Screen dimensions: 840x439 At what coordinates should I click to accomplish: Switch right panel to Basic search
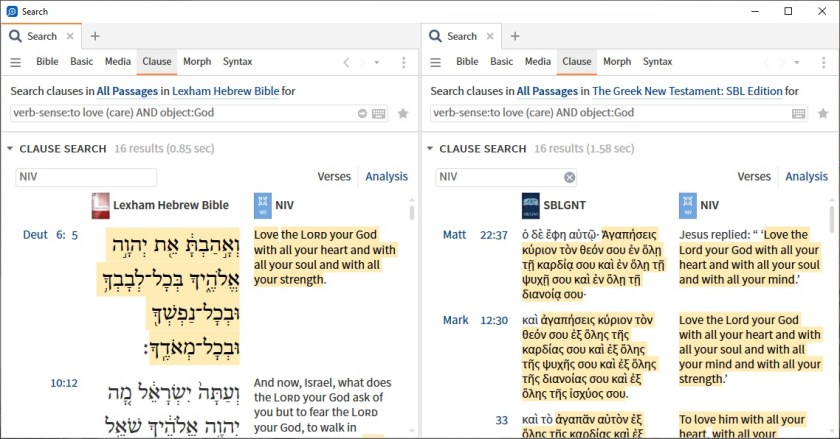[x=501, y=62]
